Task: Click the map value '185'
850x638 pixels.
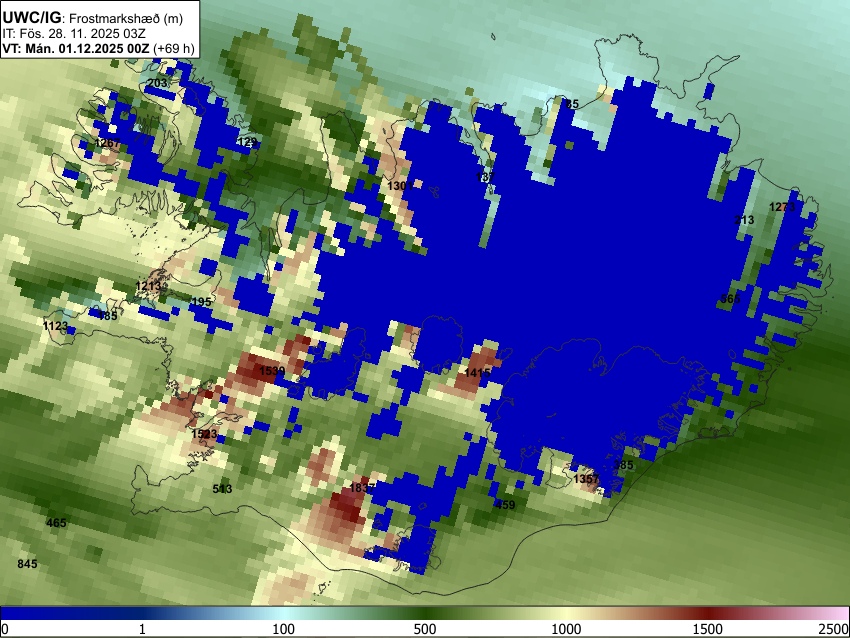Action: coord(107,315)
